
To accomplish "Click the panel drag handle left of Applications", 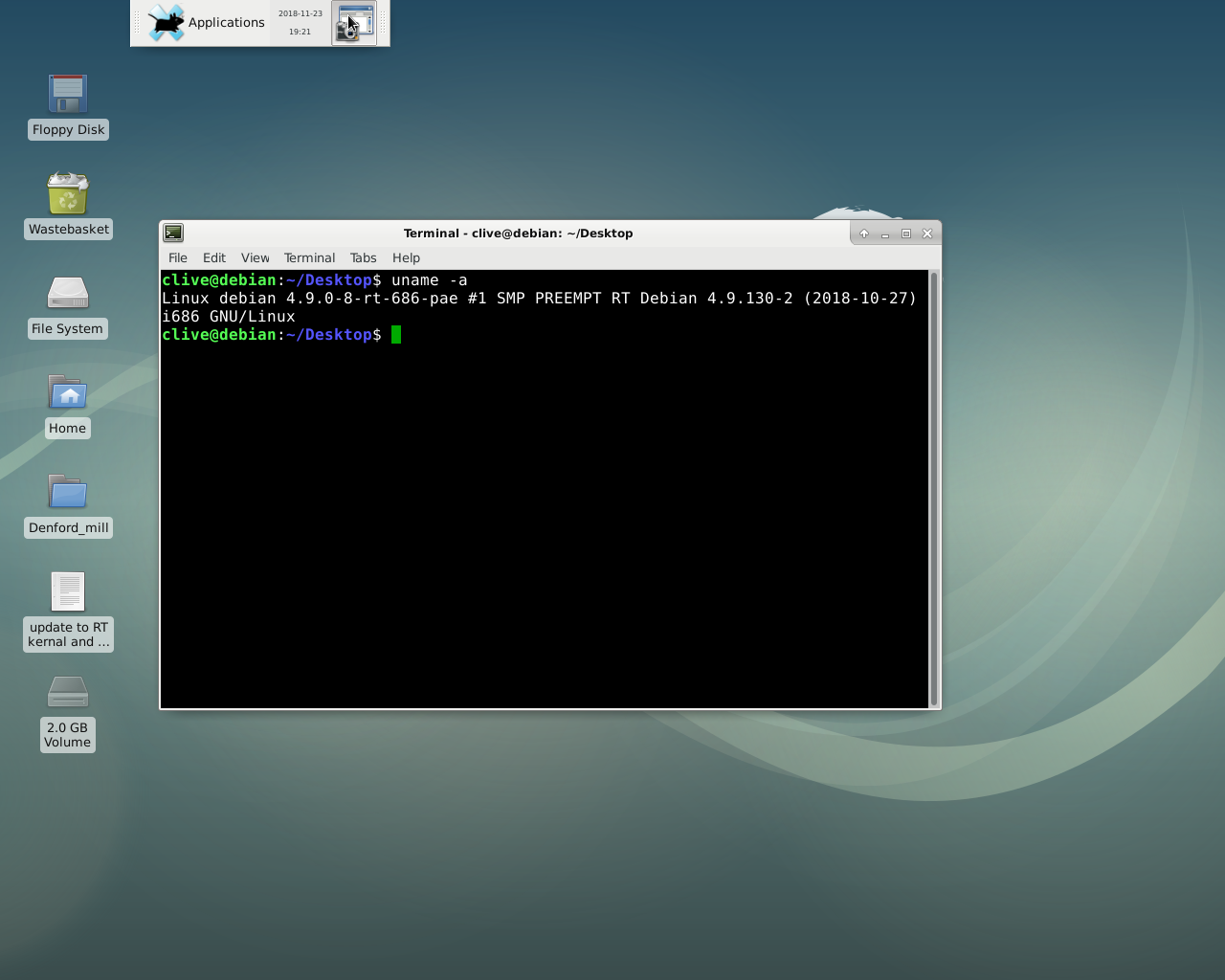I will pyautogui.click(x=137, y=23).
